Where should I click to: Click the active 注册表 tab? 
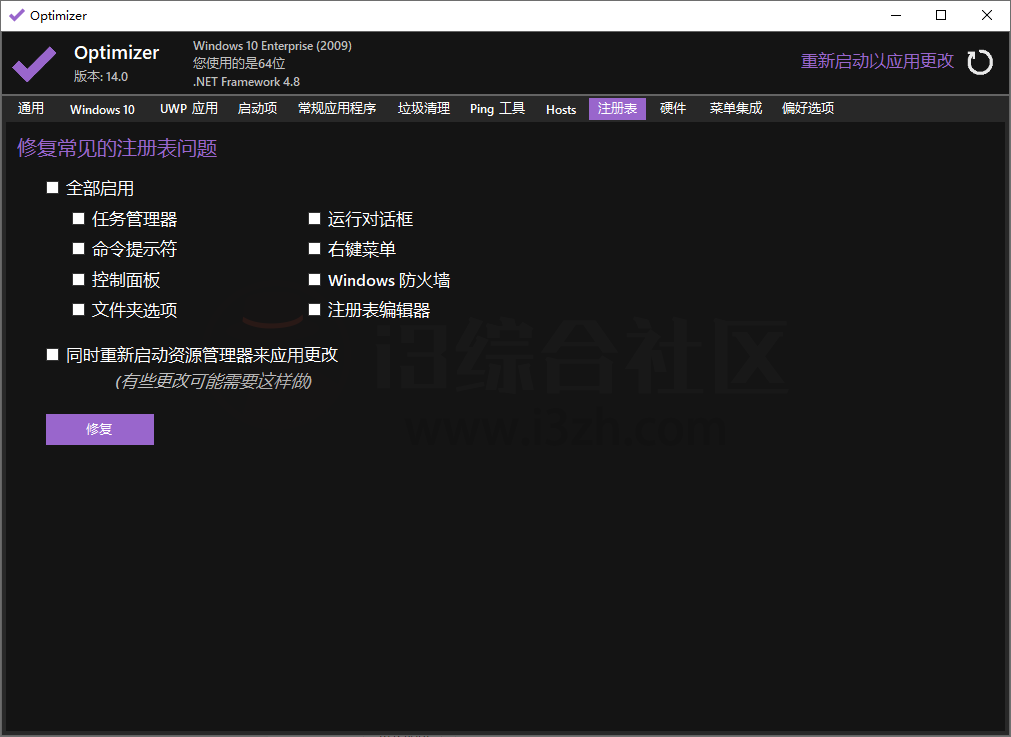pyautogui.click(x=617, y=108)
